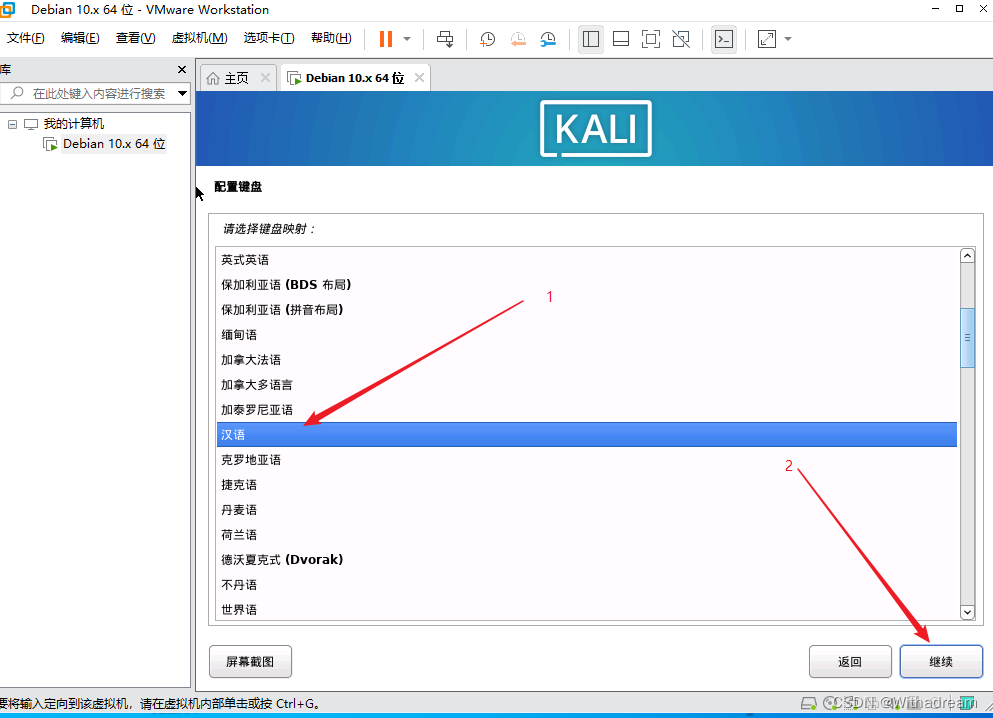Select 德沃夏克式 (Dvorak) keyboard layout

(x=586, y=560)
